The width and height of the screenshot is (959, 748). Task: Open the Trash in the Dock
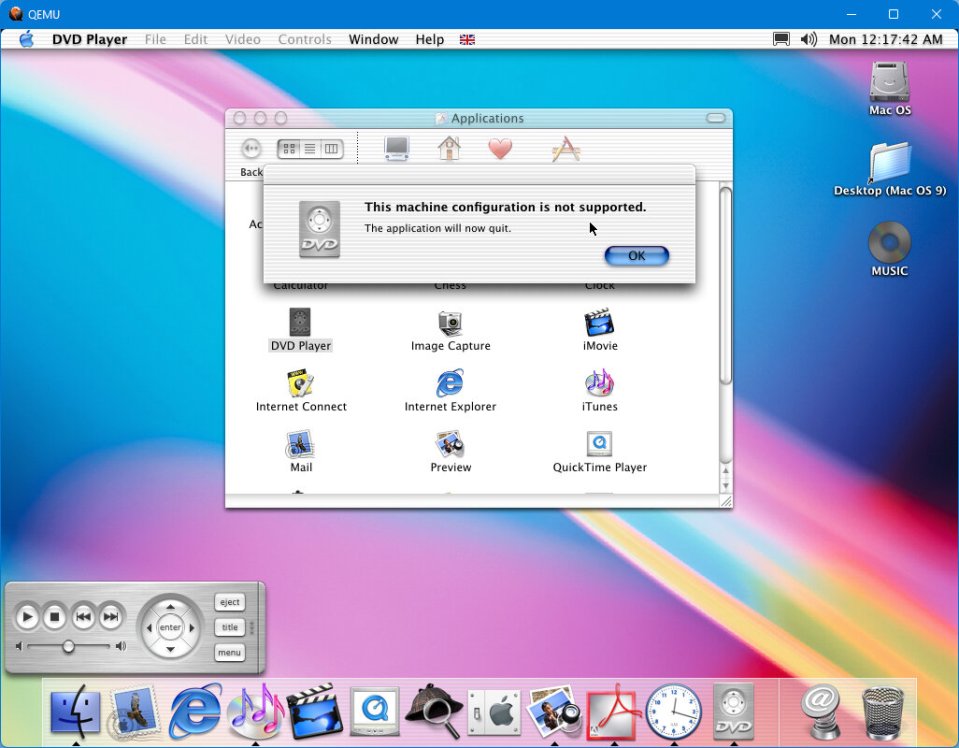pyautogui.click(x=881, y=712)
